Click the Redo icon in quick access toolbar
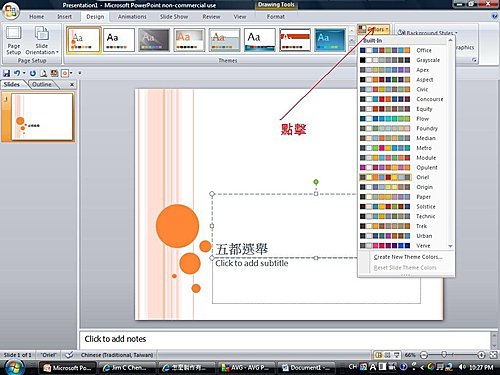 pyautogui.click(x=33, y=73)
